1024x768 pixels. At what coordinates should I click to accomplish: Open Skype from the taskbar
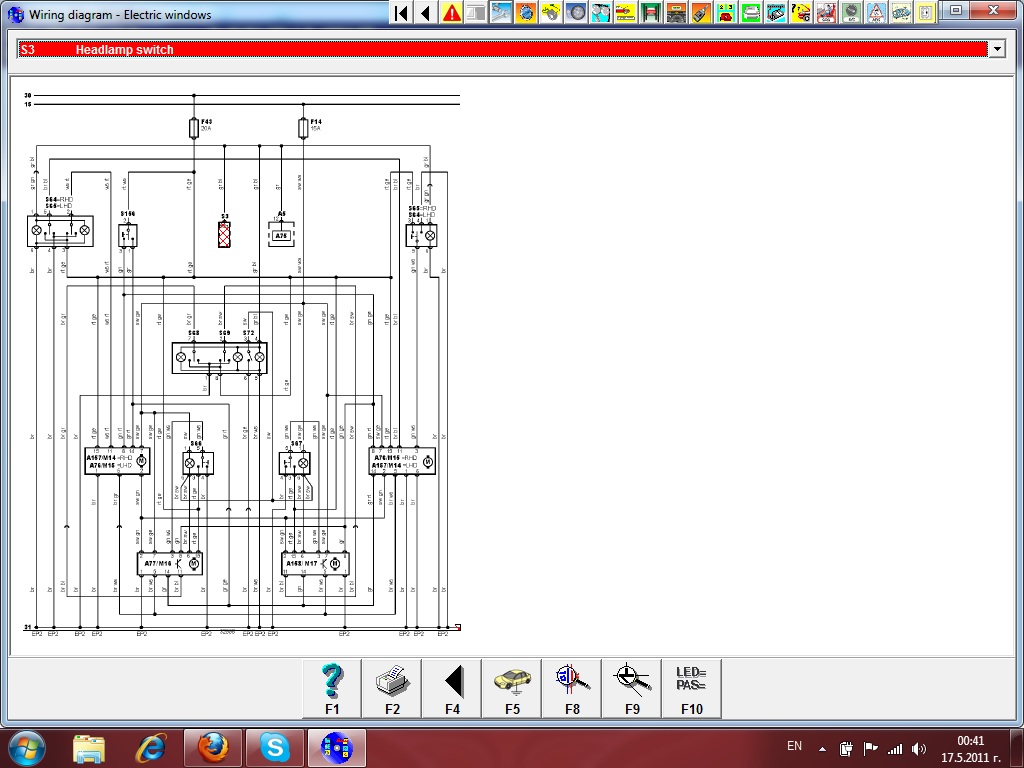[274, 747]
